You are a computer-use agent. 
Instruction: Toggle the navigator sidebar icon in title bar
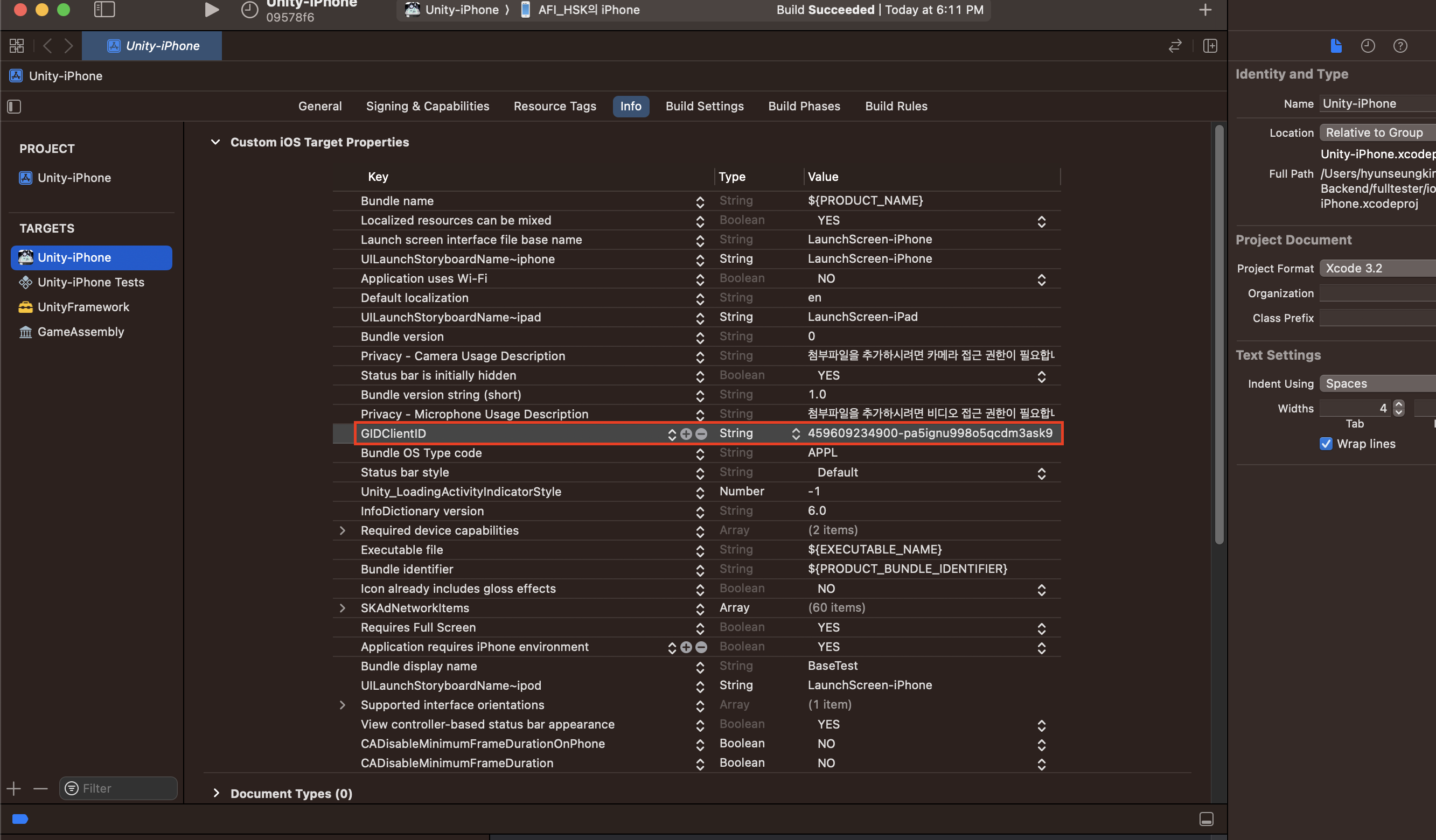coord(104,10)
